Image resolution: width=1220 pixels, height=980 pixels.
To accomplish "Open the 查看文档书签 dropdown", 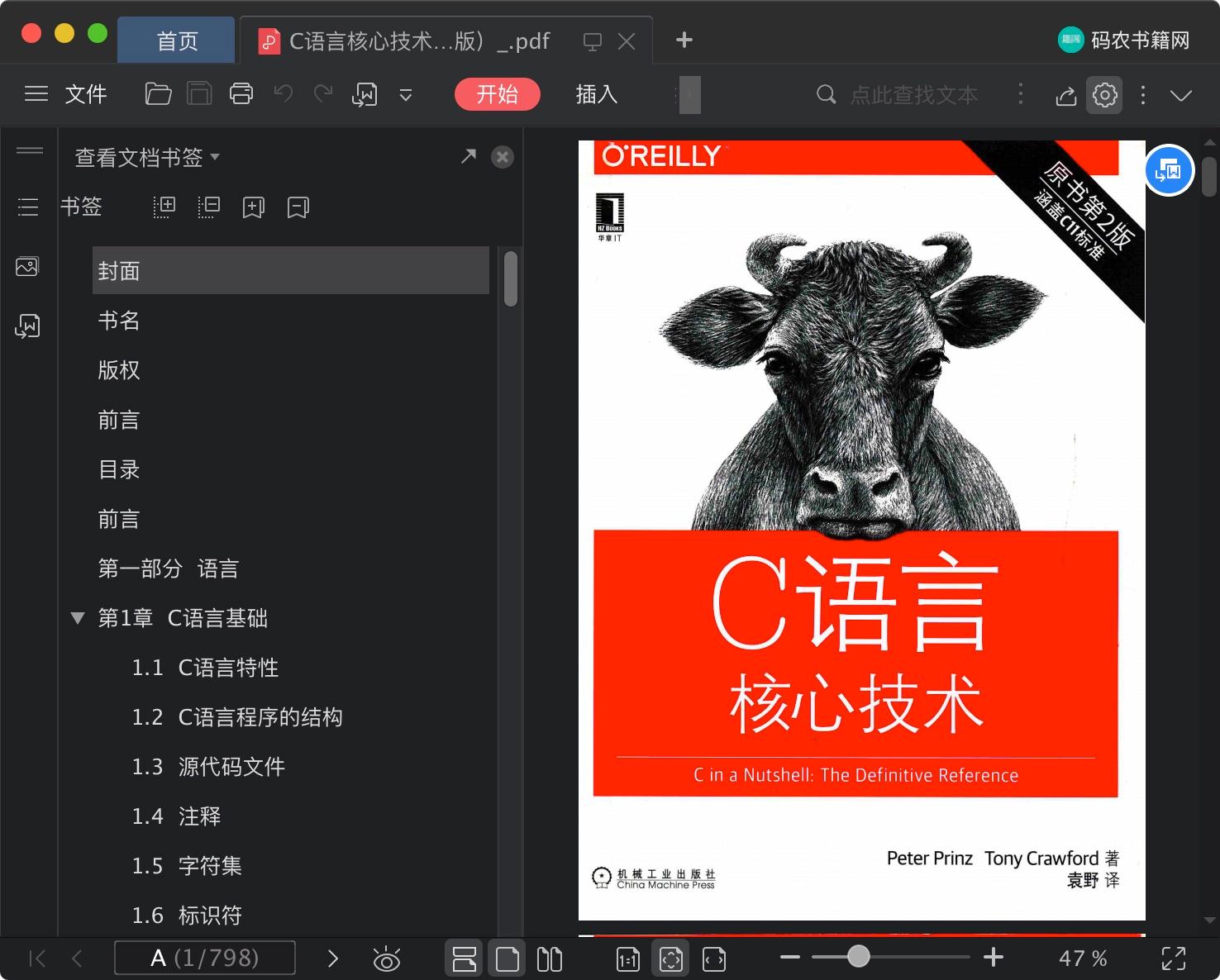I will click(147, 157).
